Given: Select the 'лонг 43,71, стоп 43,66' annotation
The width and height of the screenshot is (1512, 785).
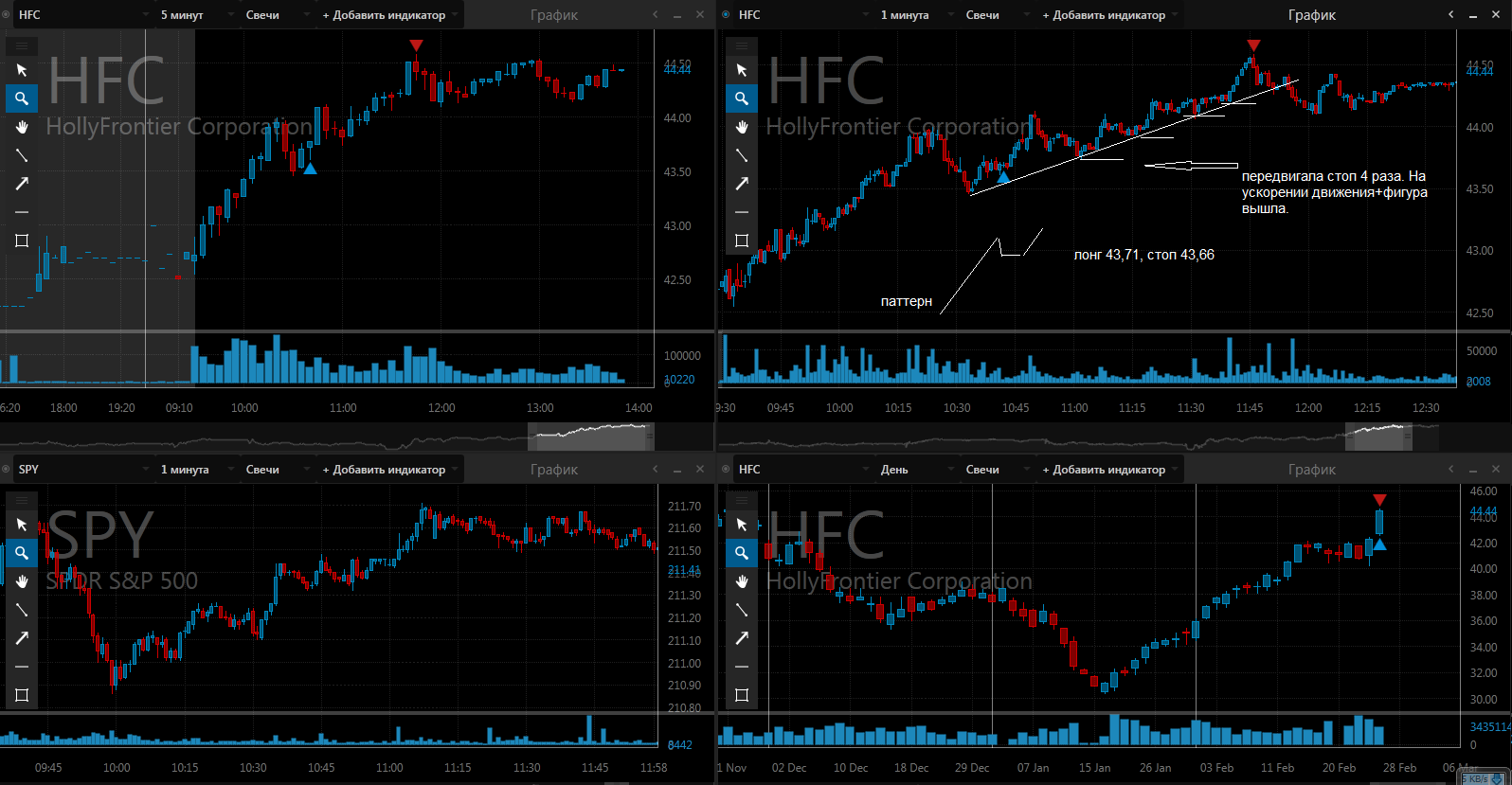Looking at the screenshot, I should coord(1143,255).
